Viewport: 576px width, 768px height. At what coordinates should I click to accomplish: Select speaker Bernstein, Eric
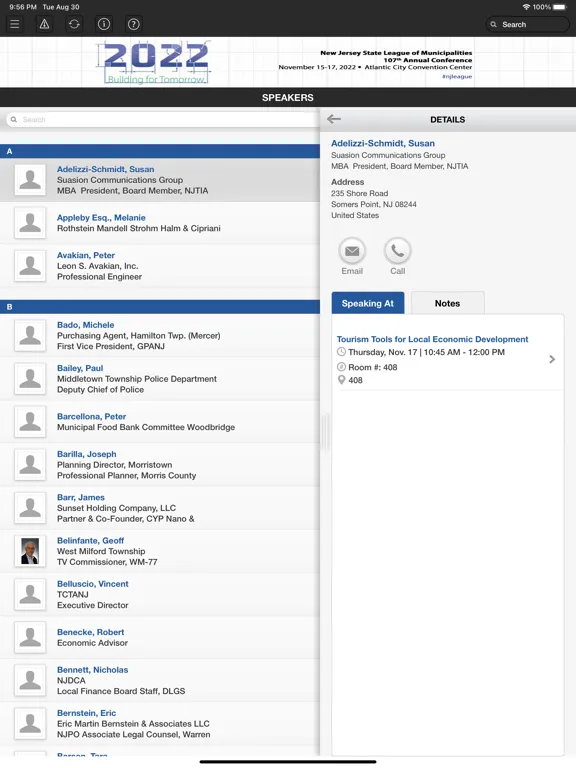click(x=160, y=723)
